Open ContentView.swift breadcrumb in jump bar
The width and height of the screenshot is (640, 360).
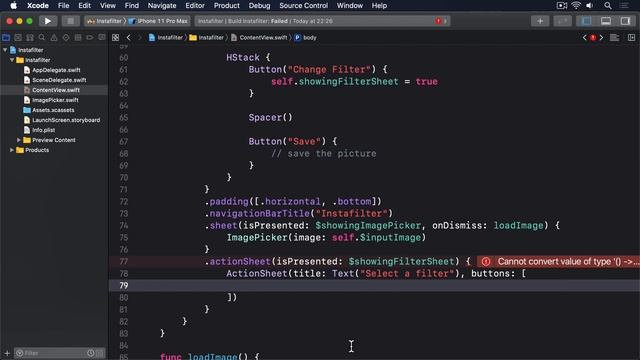coord(259,38)
